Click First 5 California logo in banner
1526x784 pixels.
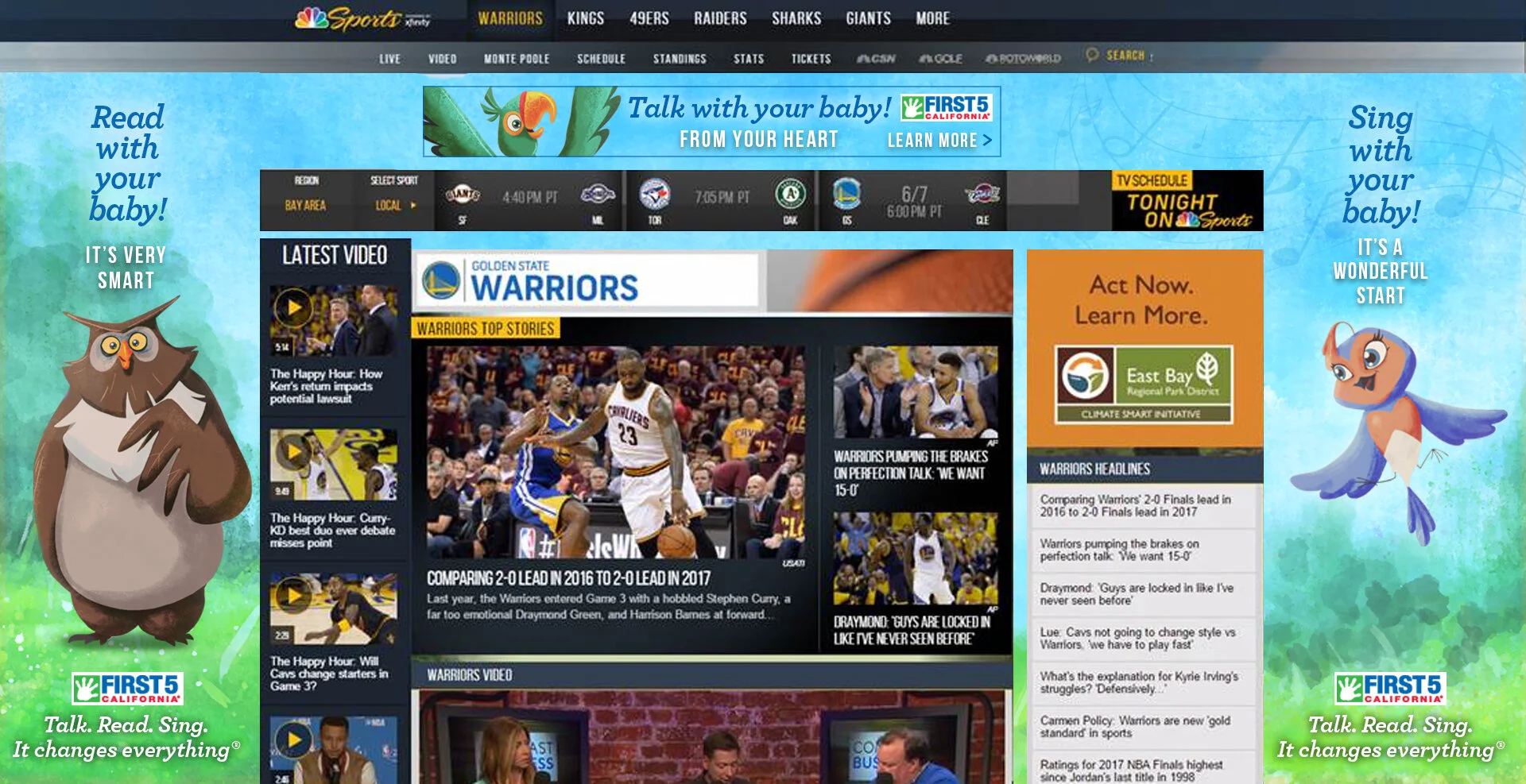tap(946, 108)
